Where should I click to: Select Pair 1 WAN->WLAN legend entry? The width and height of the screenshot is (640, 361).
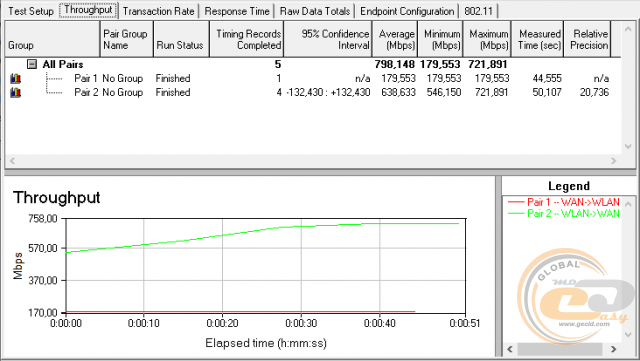[564, 202]
